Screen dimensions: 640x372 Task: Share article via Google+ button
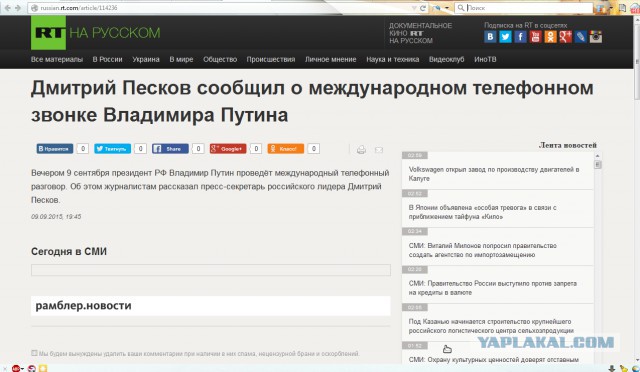(228, 149)
